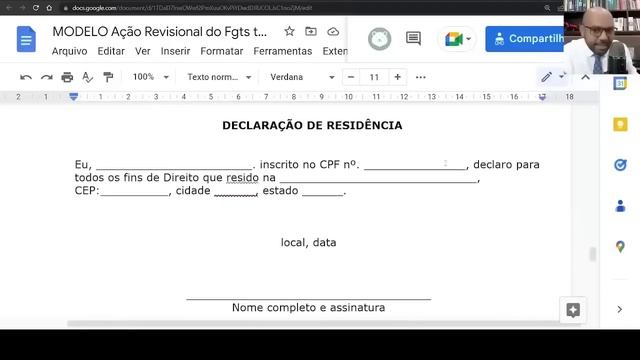Open Google Tasks in side panel

click(620, 165)
